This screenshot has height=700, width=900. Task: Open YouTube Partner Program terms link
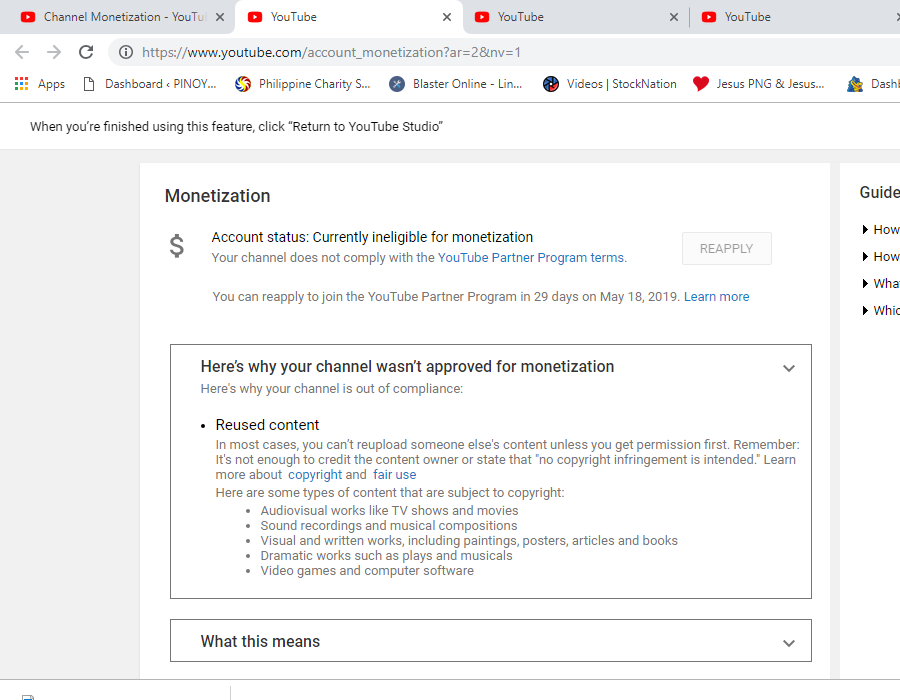tap(532, 258)
